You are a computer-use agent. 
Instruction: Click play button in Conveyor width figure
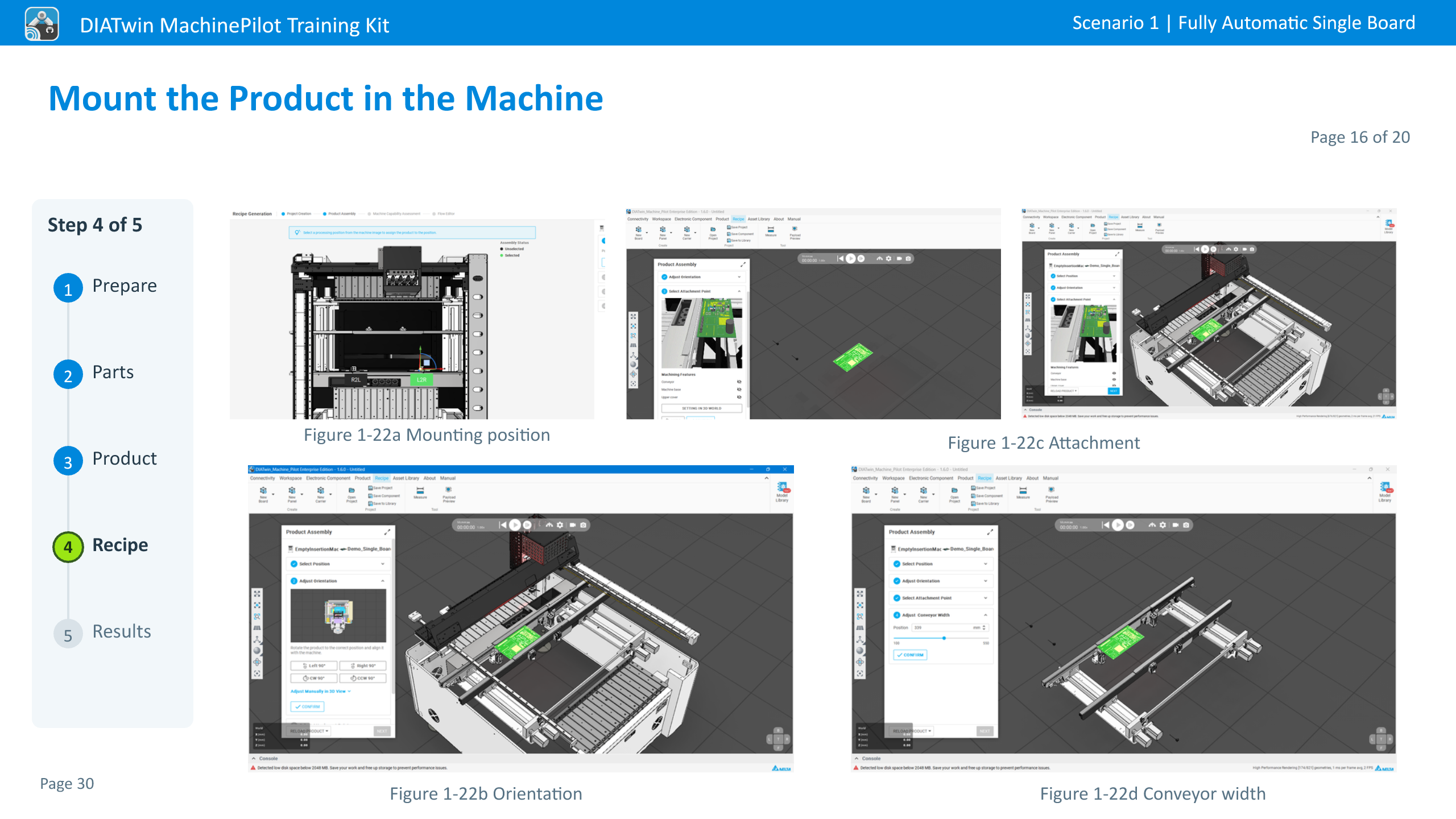[x=1118, y=525]
